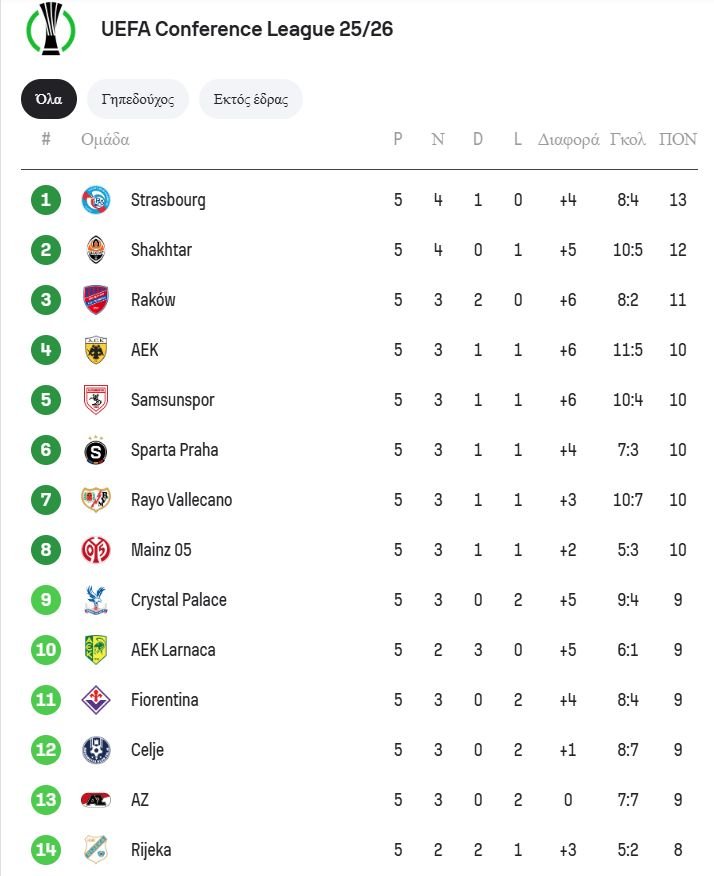Click the Crystal Palace club crest

click(96, 600)
